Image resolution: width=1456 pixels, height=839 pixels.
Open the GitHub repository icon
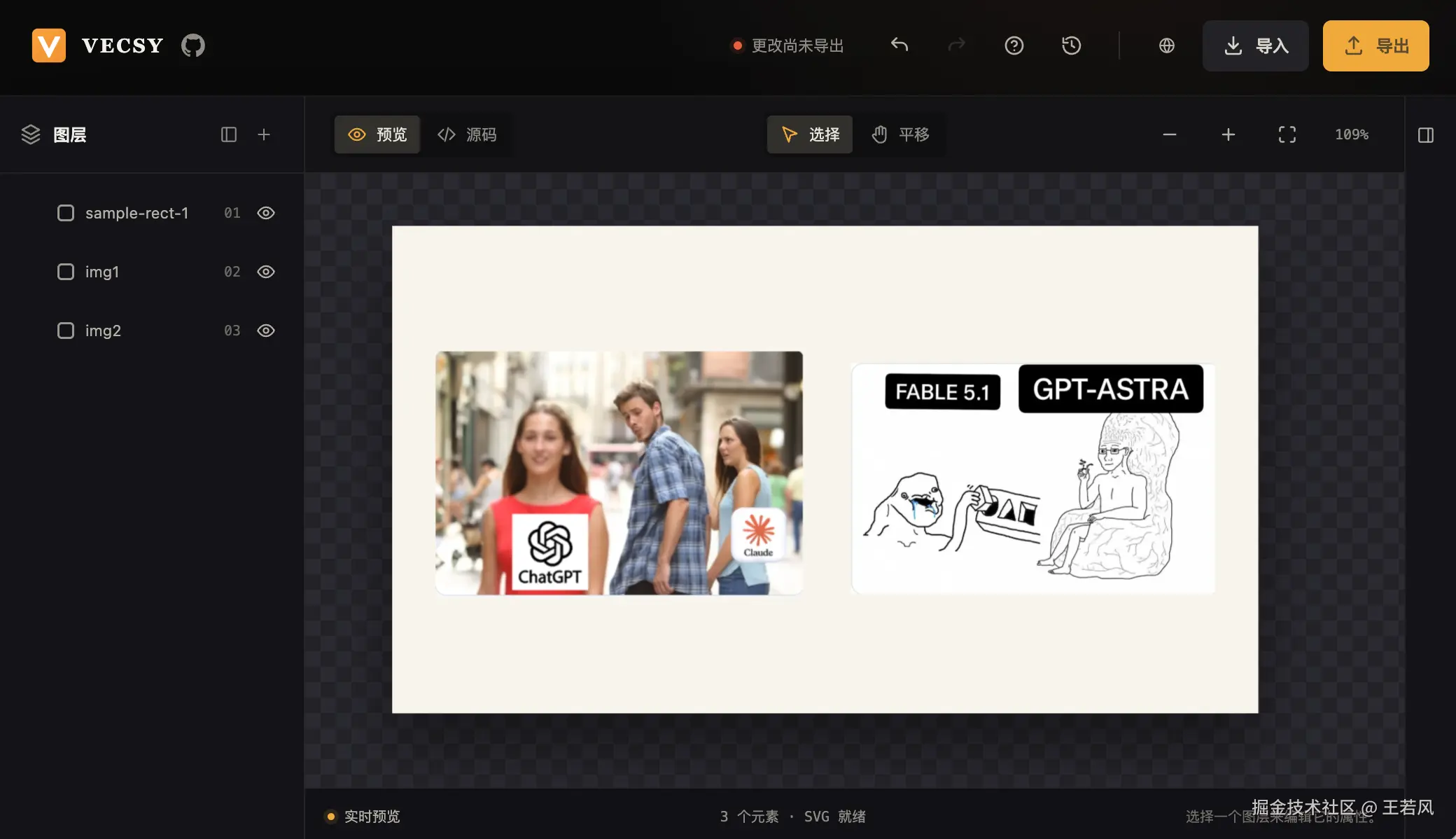click(x=192, y=46)
